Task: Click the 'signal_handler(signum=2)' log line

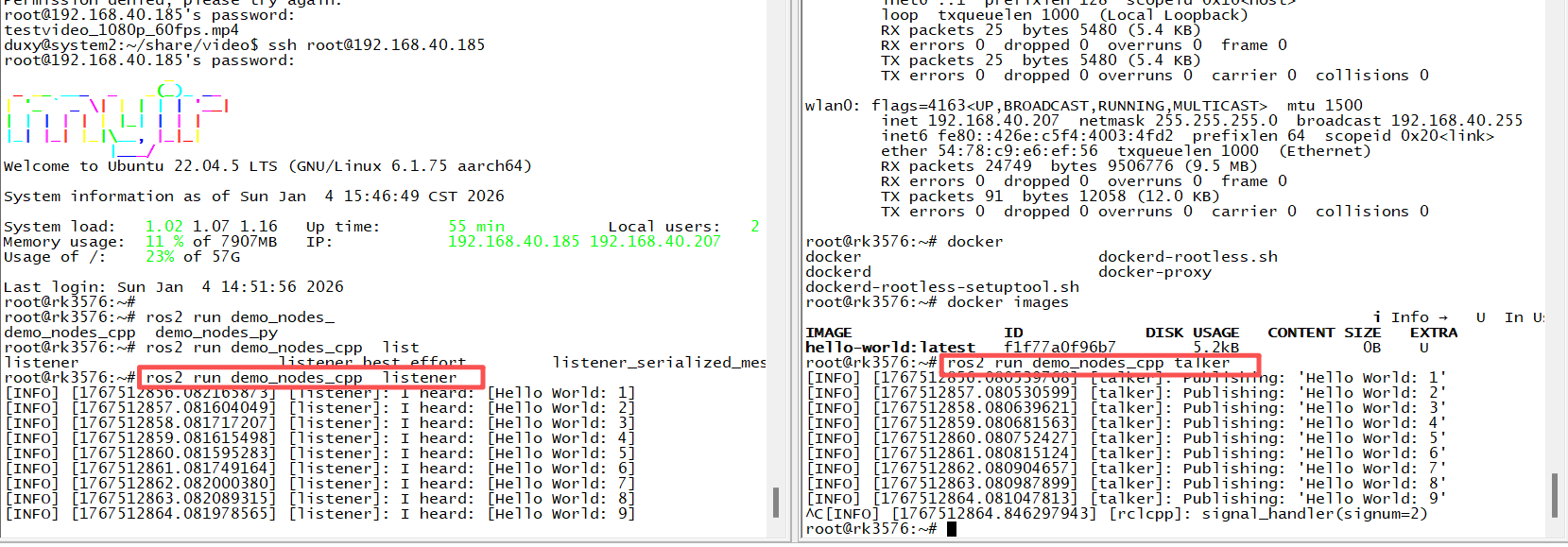Action: [1116, 514]
